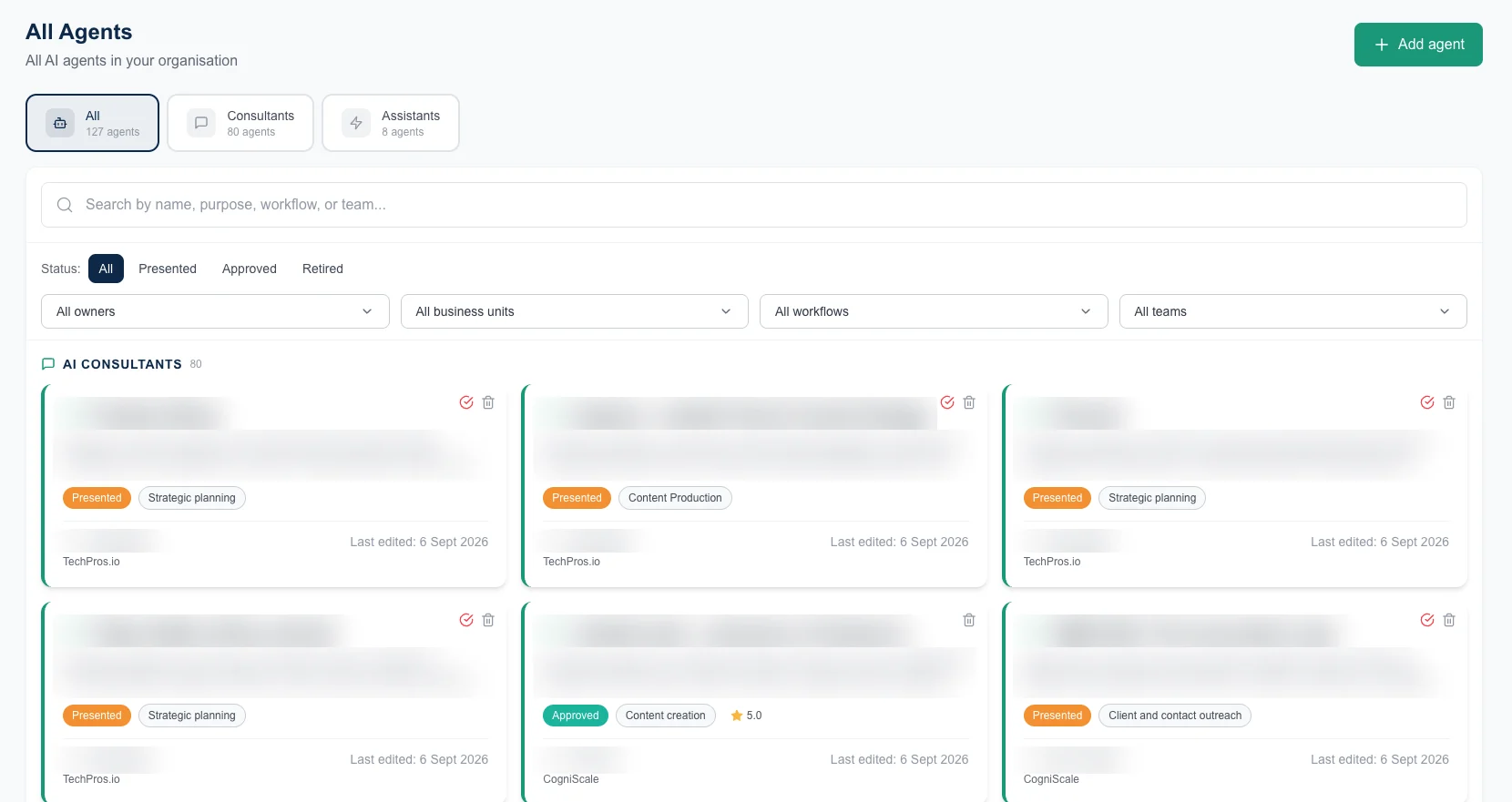The image size is (1512, 802).
Task: Click the check-circle icon on the Content Production card
Action: point(947,402)
